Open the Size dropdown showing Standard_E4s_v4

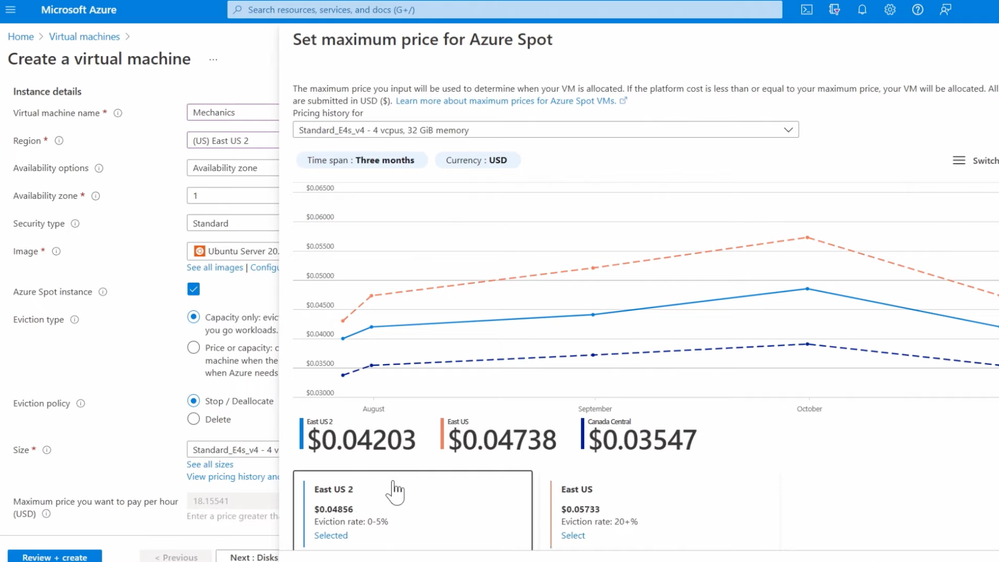click(233, 449)
